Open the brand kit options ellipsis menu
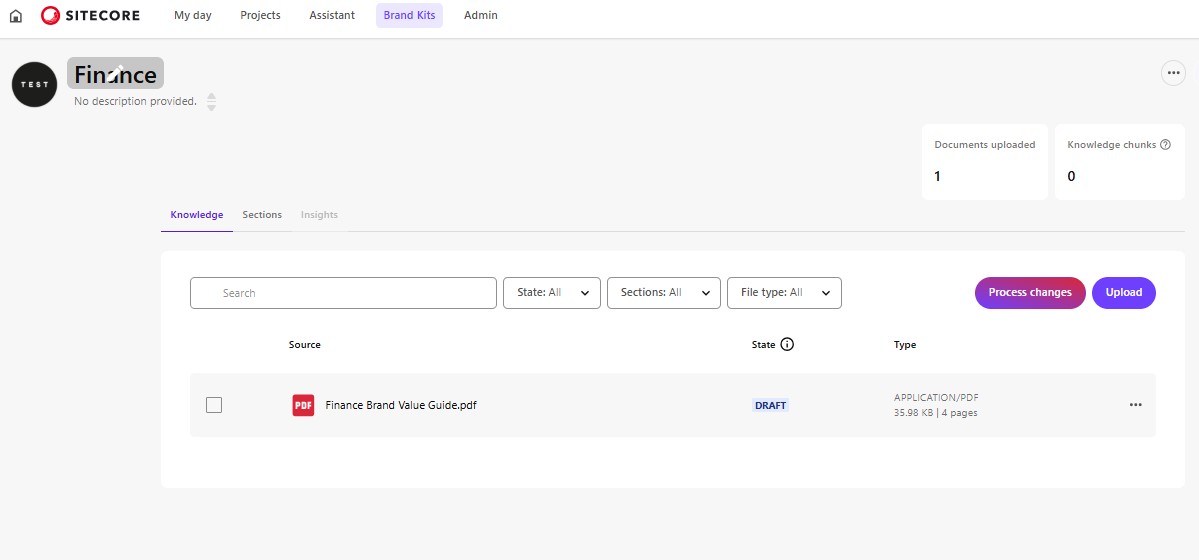The height and width of the screenshot is (560, 1199). pos(1172,73)
